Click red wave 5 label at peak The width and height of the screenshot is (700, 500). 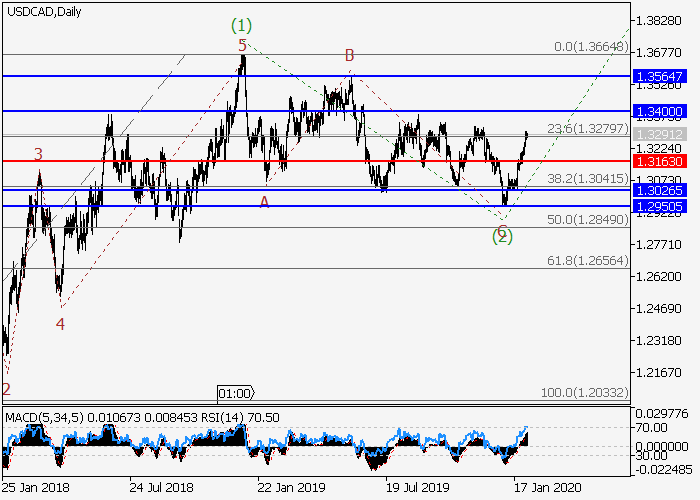point(242,46)
